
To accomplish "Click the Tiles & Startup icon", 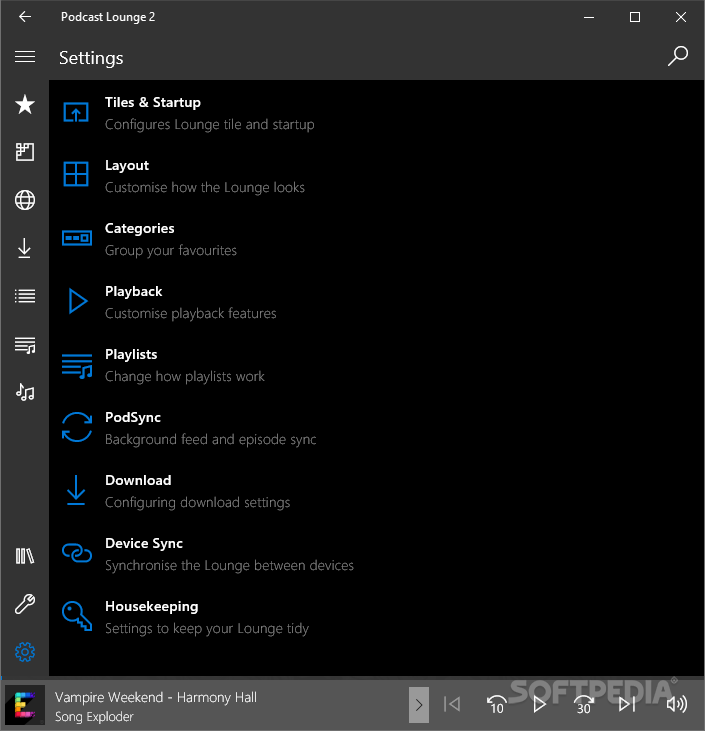I will [x=76, y=112].
